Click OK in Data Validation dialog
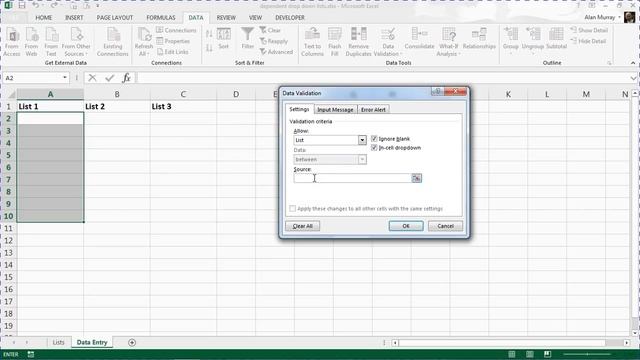Screen dimensions: 640x360 [406, 226]
